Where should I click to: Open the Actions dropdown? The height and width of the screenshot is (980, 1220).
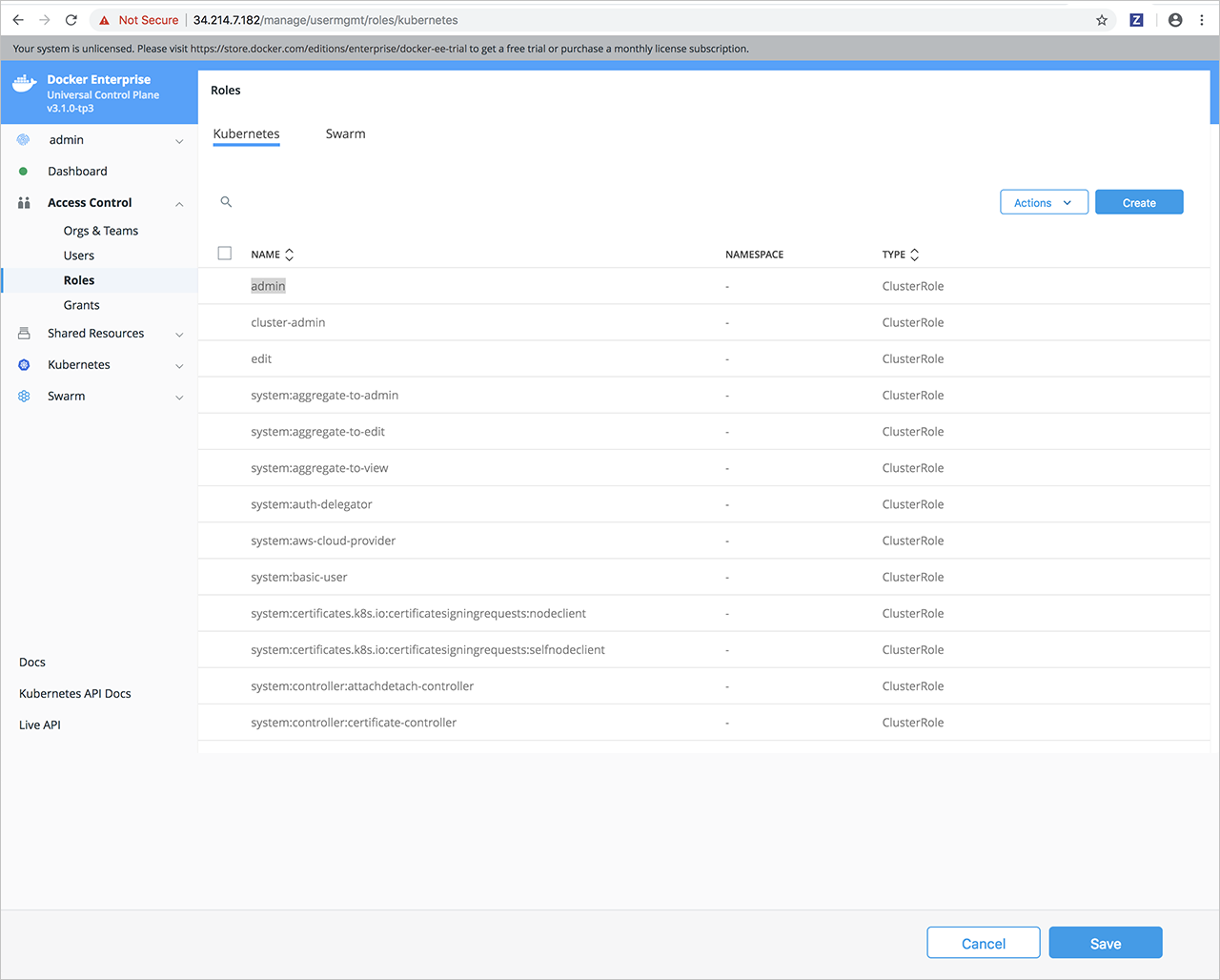(1044, 202)
